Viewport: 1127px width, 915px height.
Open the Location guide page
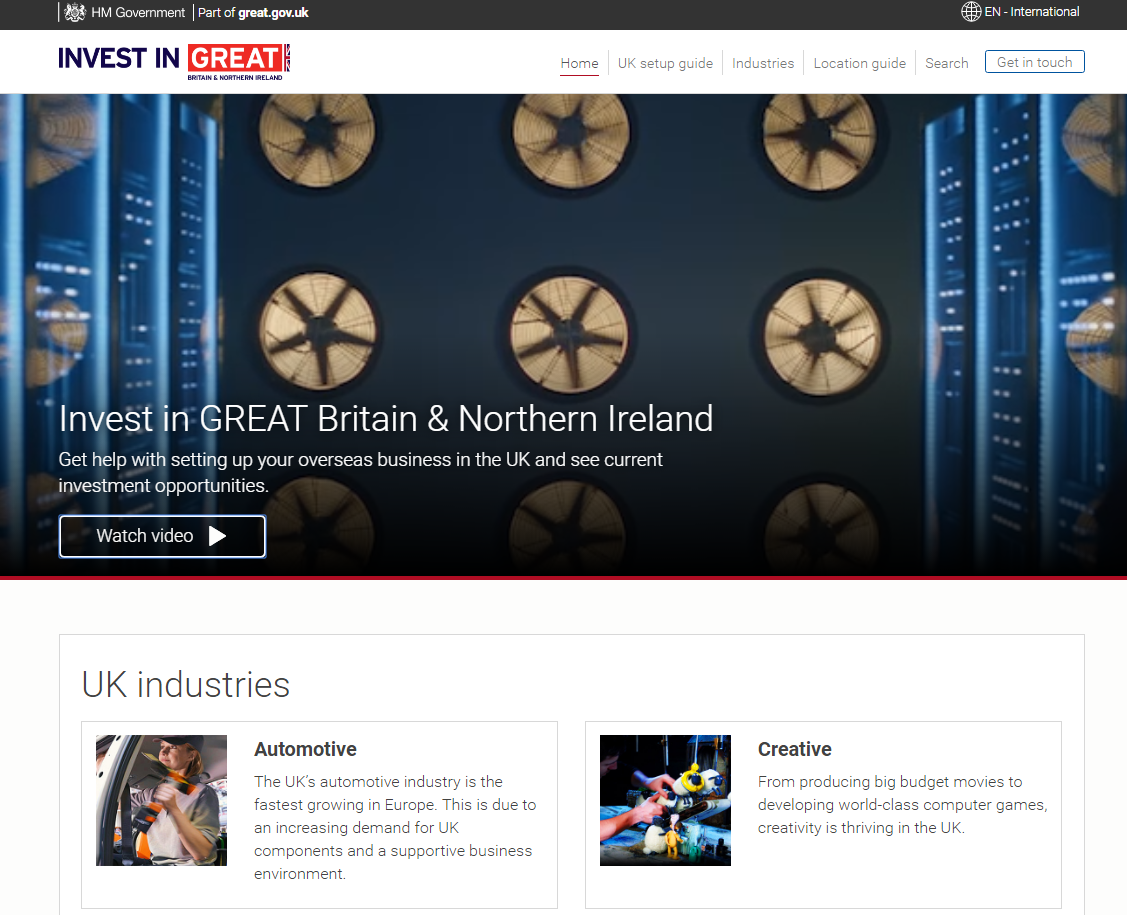[859, 63]
